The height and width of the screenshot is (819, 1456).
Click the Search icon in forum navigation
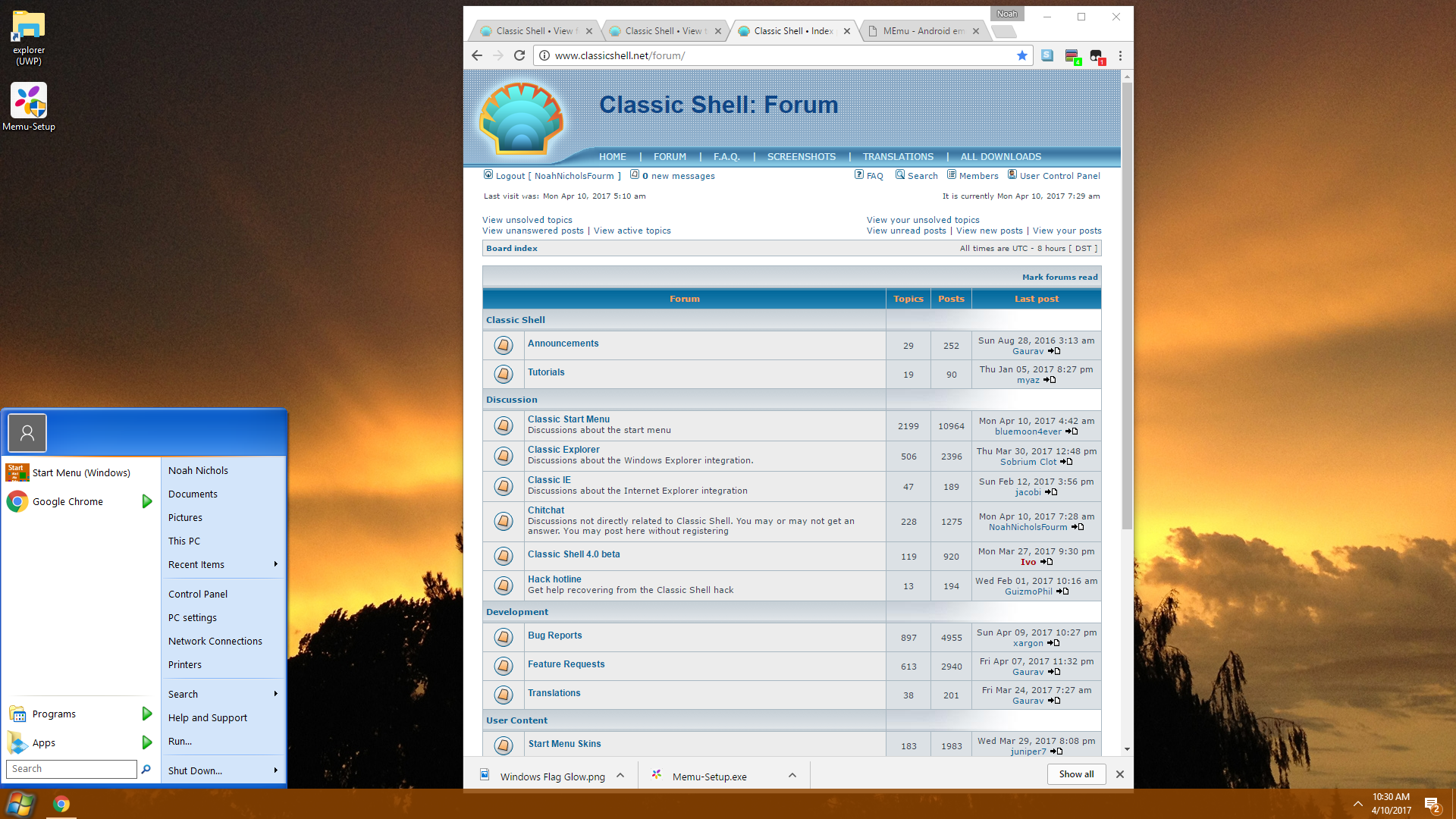tap(898, 175)
